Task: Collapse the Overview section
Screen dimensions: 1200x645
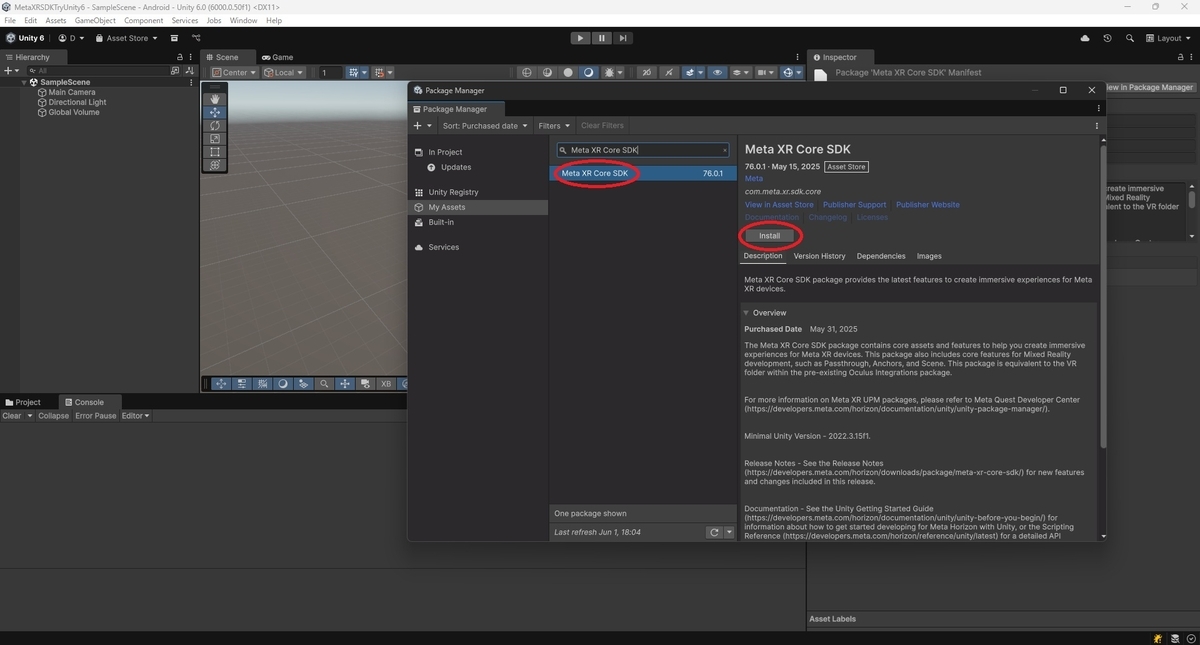Action: [x=747, y=313]
